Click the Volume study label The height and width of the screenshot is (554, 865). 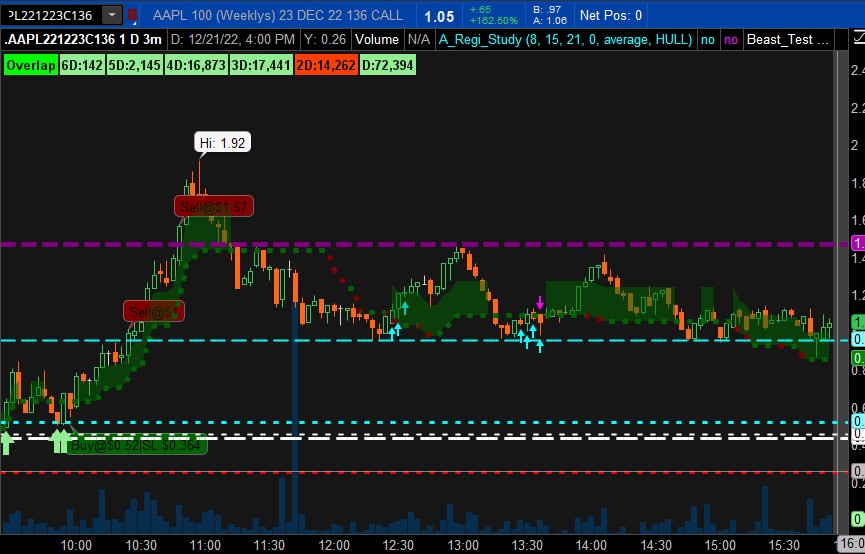pos(377,40)
